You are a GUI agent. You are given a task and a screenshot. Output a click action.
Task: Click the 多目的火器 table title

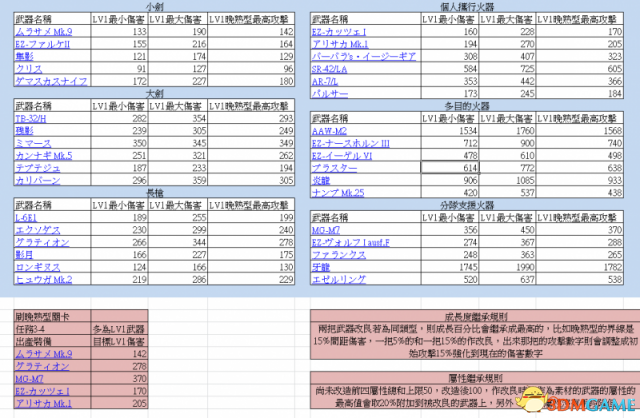[x=467, y=106]
